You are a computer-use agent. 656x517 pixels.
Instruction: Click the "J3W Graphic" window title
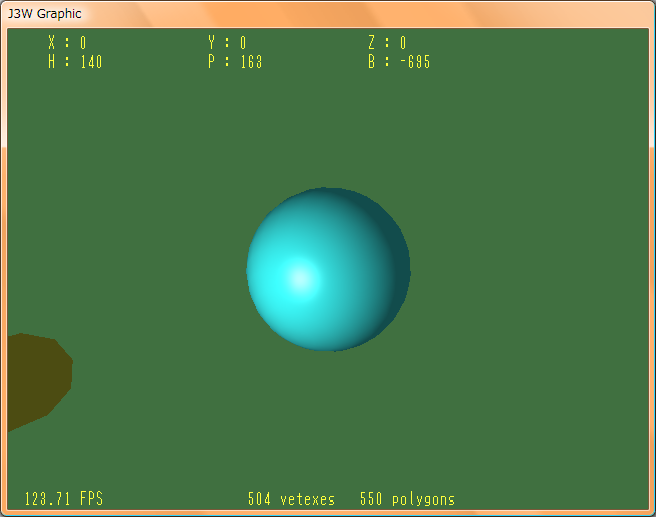coord(44,14)
